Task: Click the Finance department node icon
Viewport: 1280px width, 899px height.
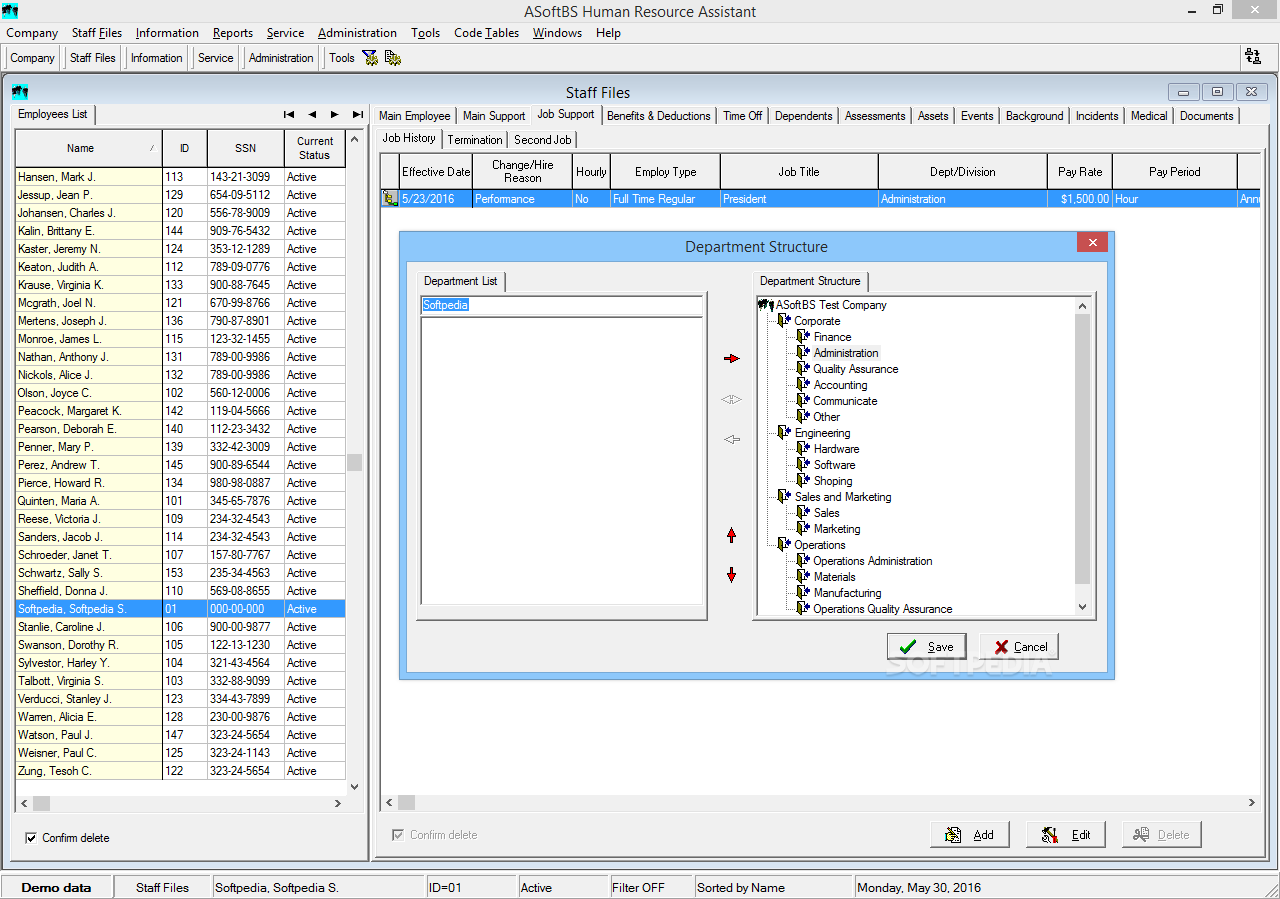Action: point(803,337)
